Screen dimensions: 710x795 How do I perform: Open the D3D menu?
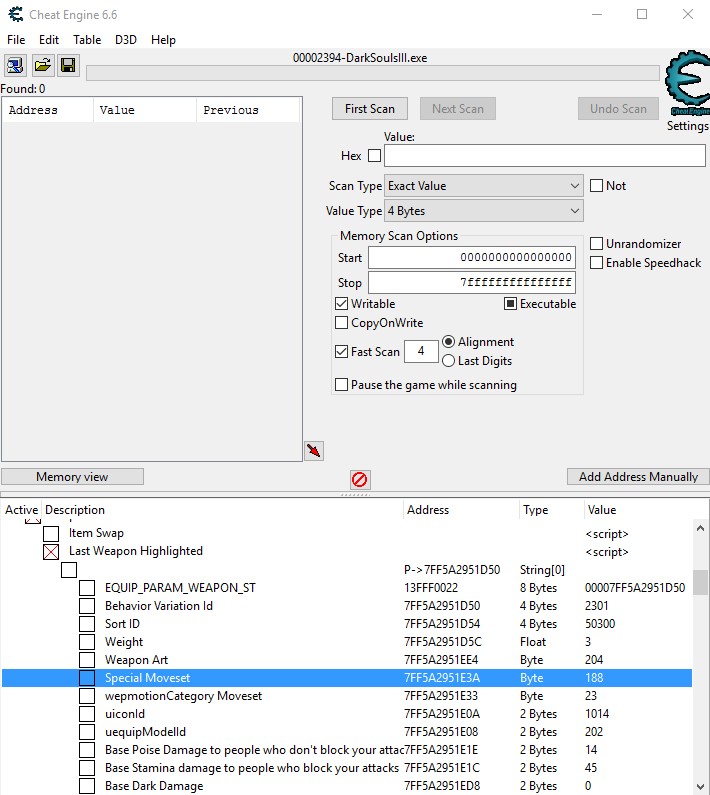tap(126, 40)
